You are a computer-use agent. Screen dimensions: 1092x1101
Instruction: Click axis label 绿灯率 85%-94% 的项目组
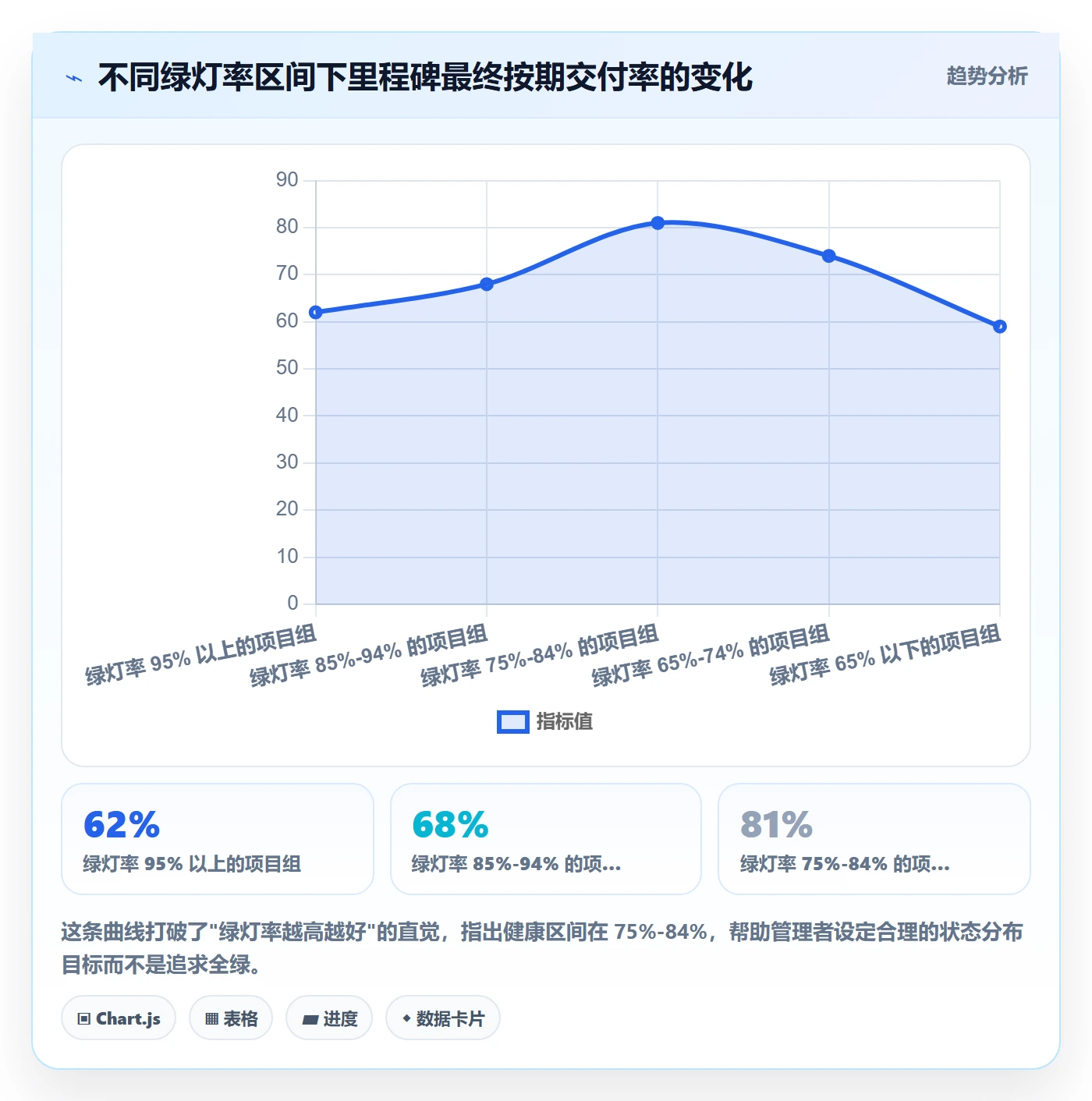point(368,656)
